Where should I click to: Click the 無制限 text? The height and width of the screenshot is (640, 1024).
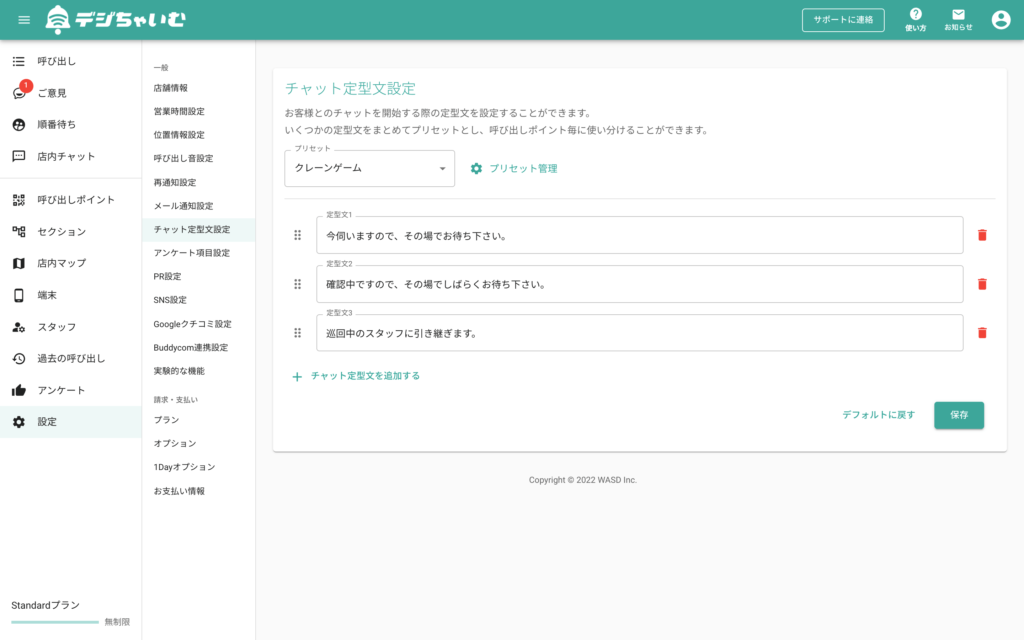tap(117, 622)
